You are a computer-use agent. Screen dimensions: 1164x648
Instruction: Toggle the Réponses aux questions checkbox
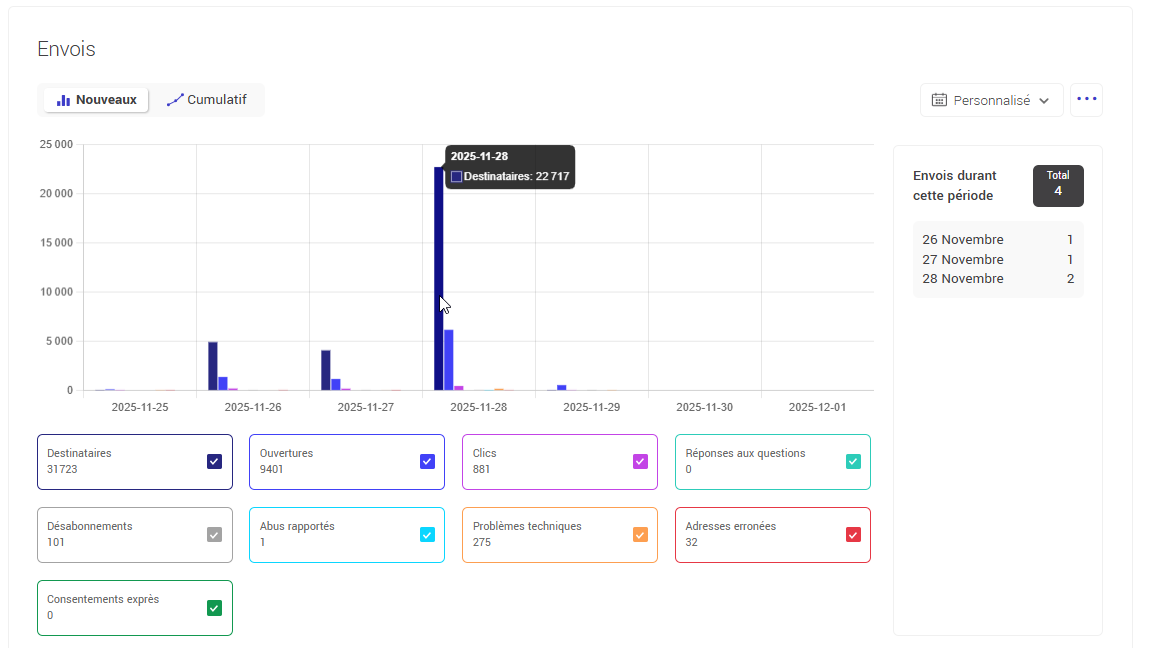pyautogui.click(x=853, y=461)
